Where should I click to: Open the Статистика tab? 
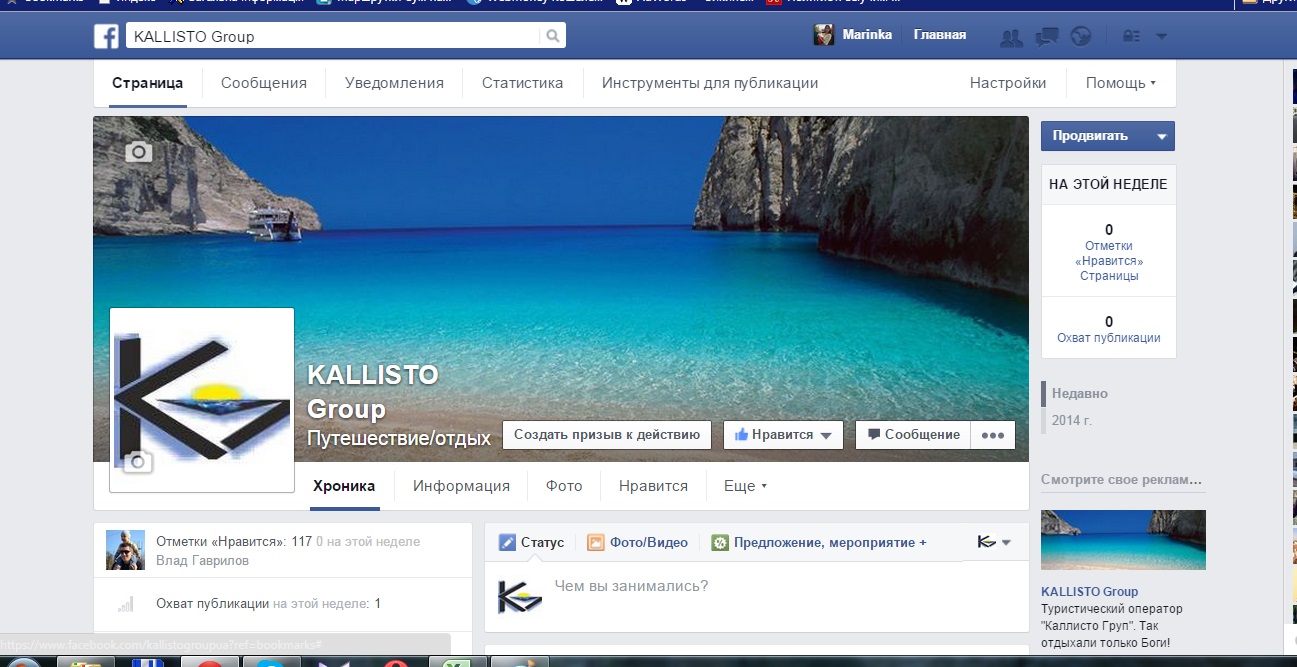522,83
